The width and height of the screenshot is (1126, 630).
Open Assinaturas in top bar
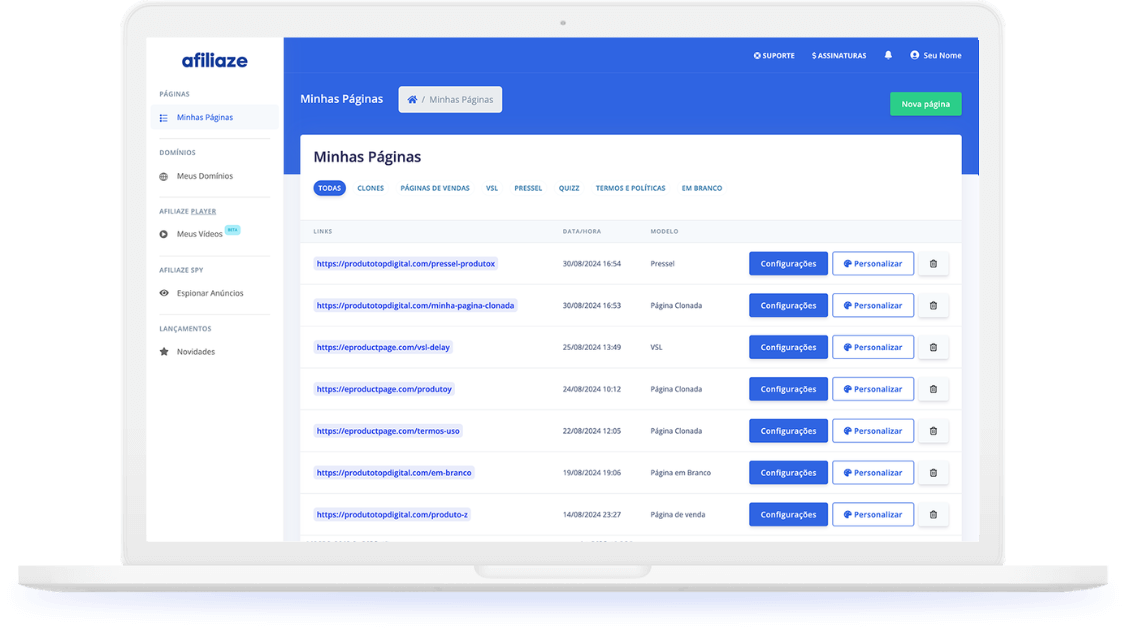pyautogui.click(x=839, y=56)
